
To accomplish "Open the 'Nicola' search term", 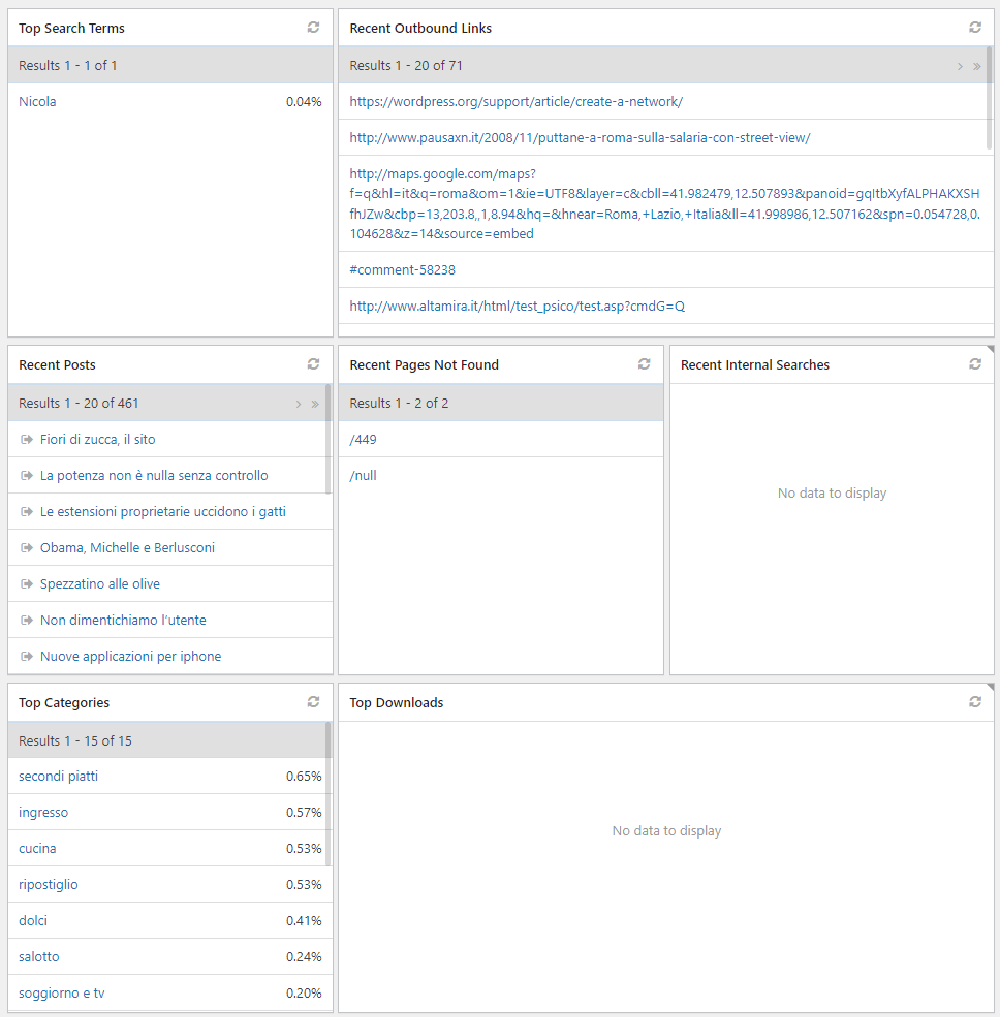I will [37, 101].
